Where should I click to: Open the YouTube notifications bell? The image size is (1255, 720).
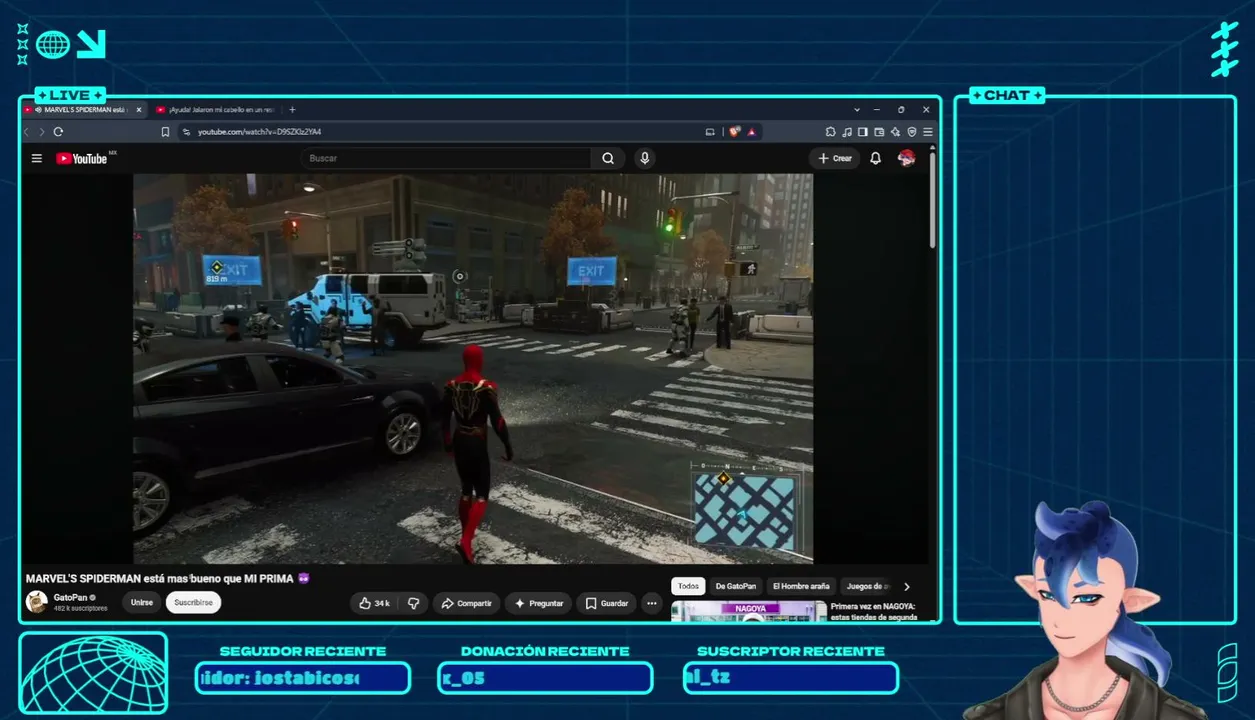point(875,158)
